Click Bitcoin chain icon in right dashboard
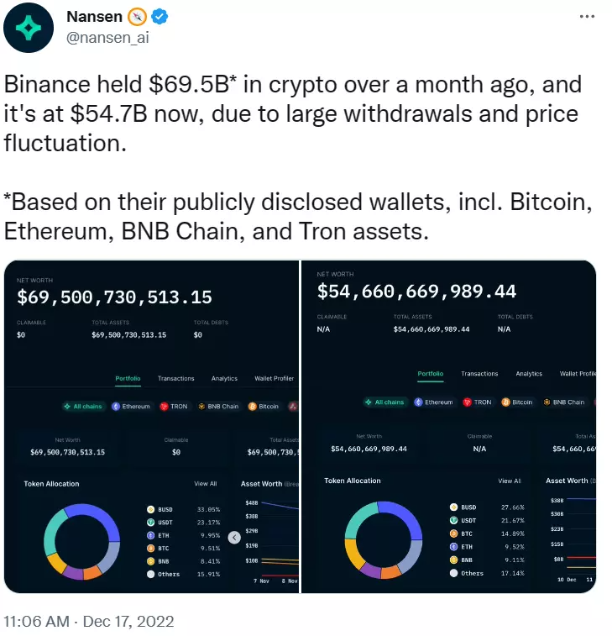612x636 pixels. point(505,402)
